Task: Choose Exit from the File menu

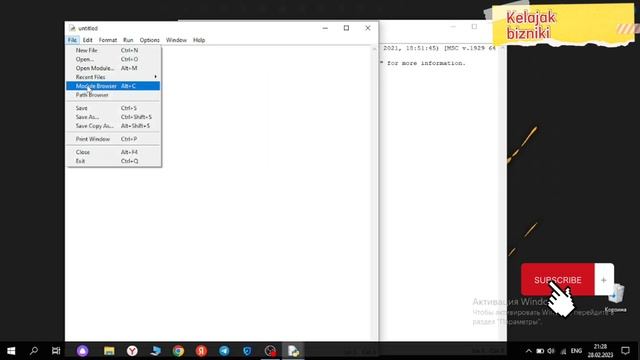Action: click(x=113, y=161)
